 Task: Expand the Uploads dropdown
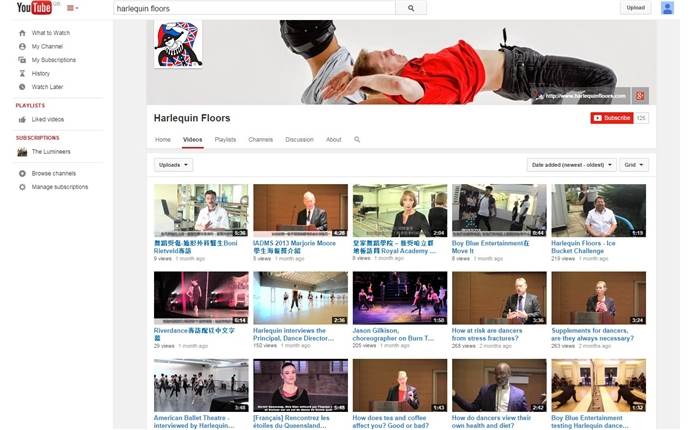173,165
